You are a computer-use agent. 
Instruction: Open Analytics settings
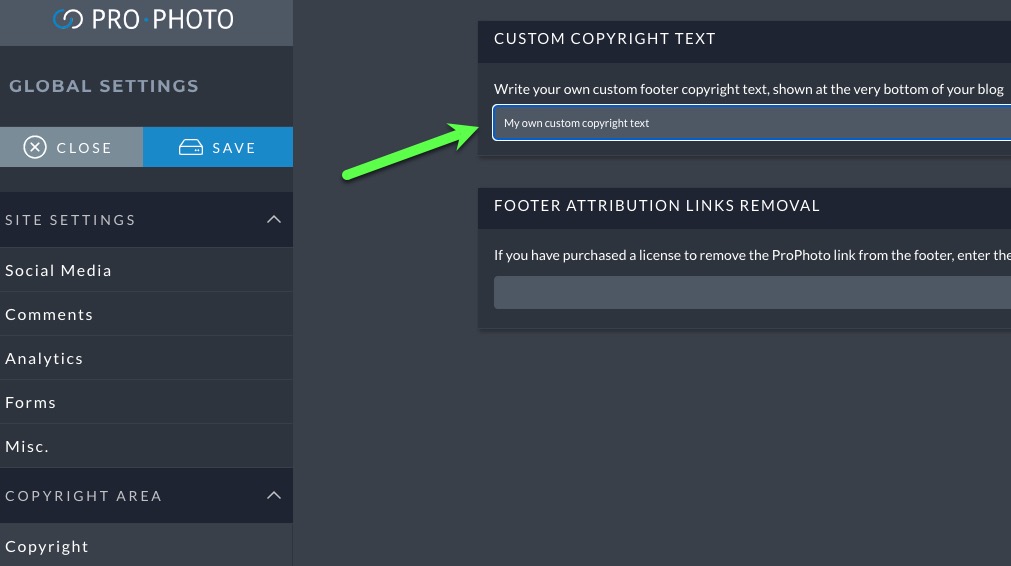pyautogui.click(x=146, y=358)
